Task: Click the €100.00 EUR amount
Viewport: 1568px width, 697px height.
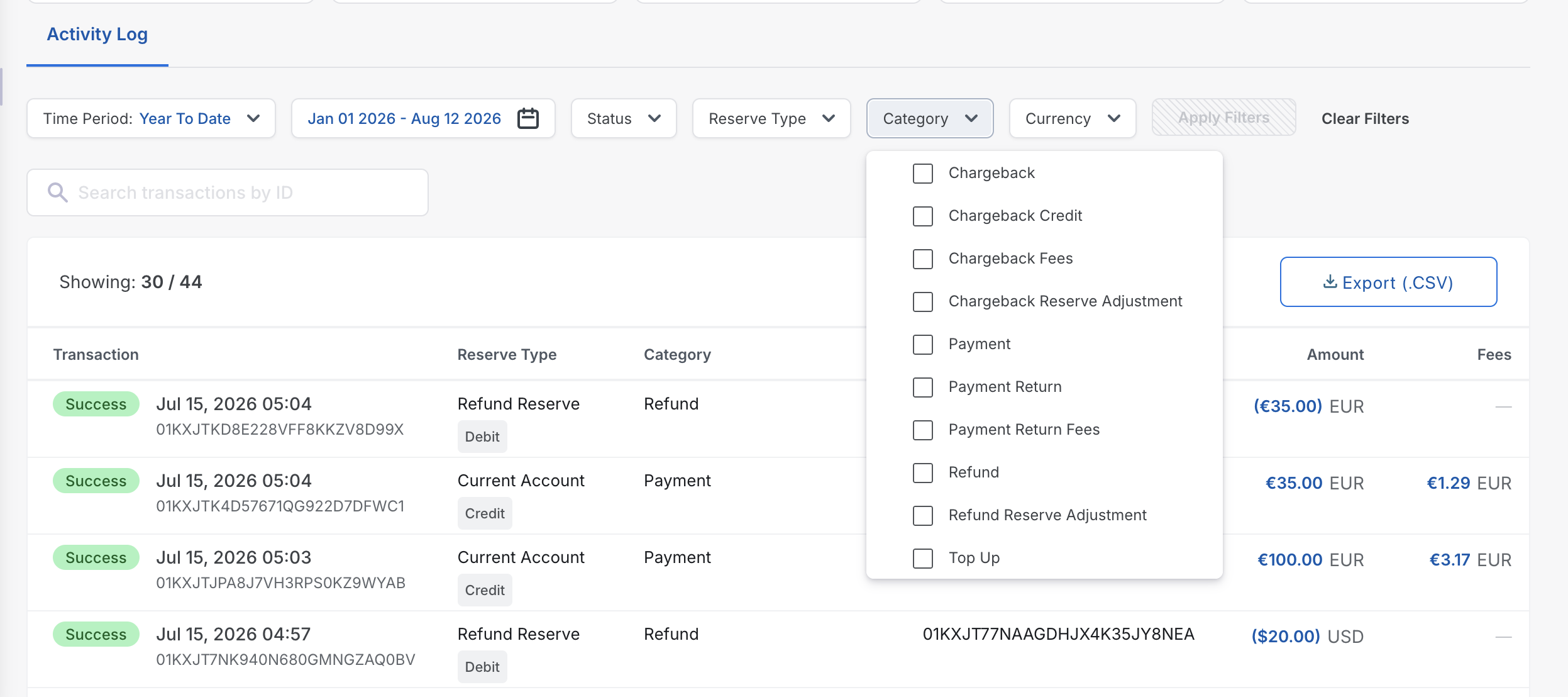Action: pyautogui.click(x=1310, y=559)
